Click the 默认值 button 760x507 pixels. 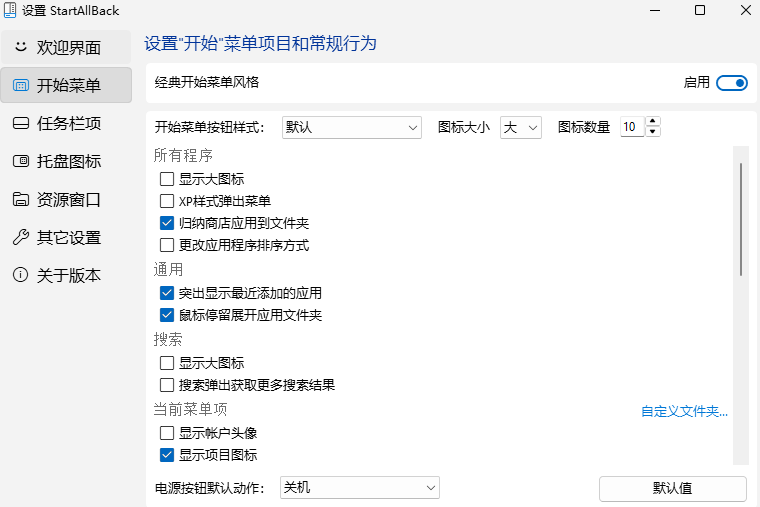(672, 488)
